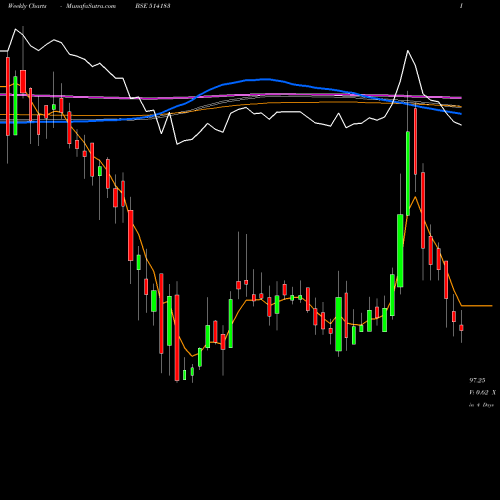
Task: Click the 'Weekly Charts' title text
Action: click(x=27, y=6)
